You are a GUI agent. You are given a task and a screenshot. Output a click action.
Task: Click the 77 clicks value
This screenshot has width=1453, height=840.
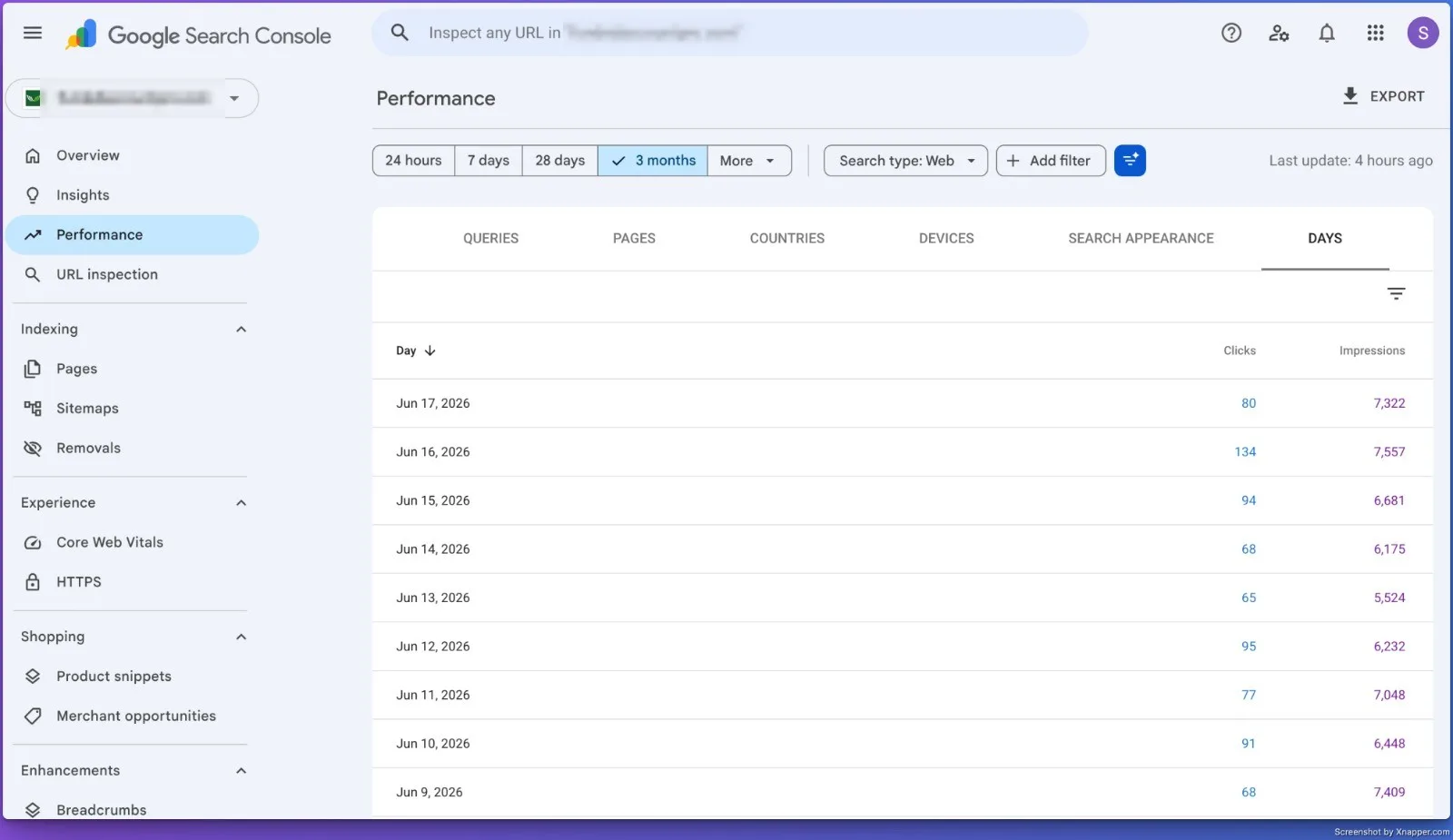click(1249, 695)
